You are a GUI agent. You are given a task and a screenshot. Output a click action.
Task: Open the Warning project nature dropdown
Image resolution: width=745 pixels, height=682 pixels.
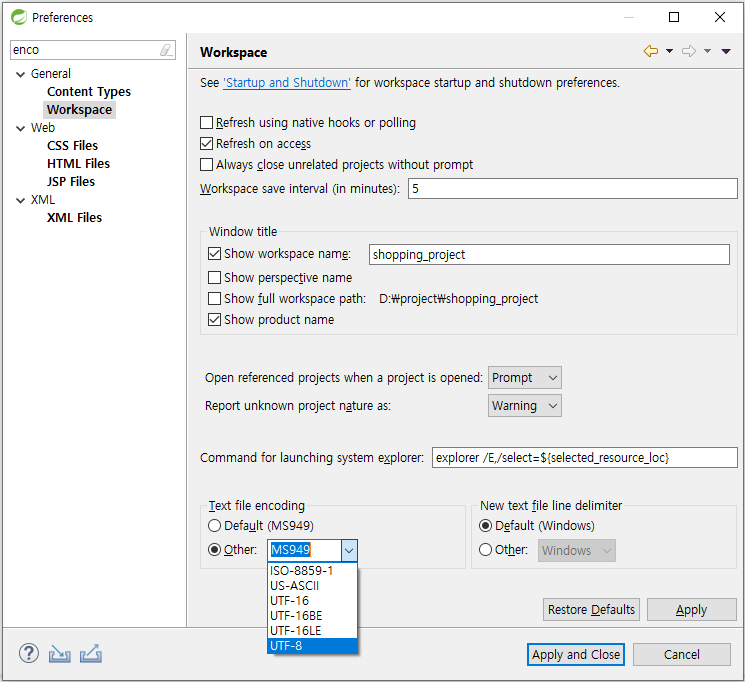coord(525,406)
